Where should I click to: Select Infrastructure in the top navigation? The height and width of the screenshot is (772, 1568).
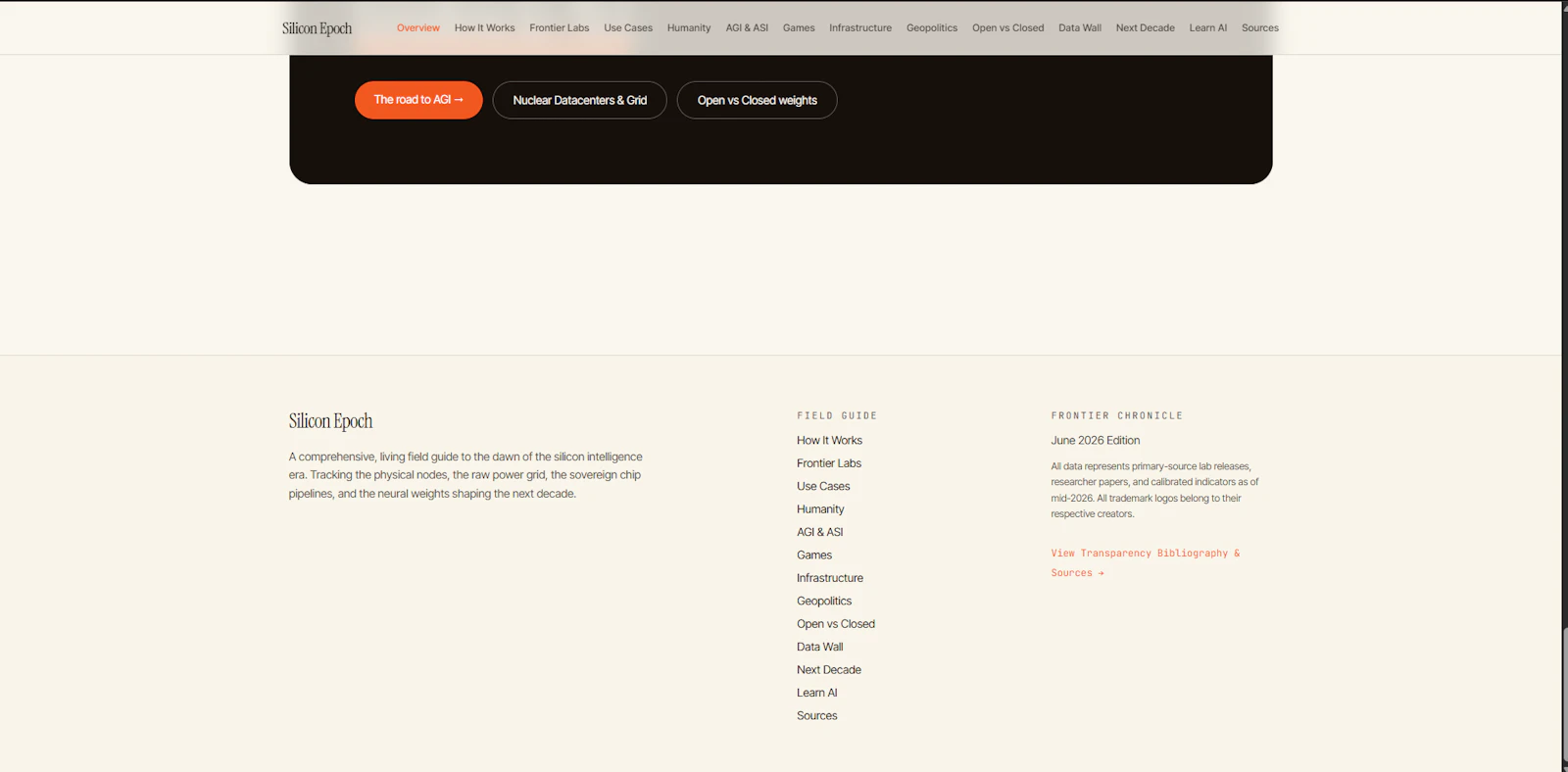tap(860, 27)
